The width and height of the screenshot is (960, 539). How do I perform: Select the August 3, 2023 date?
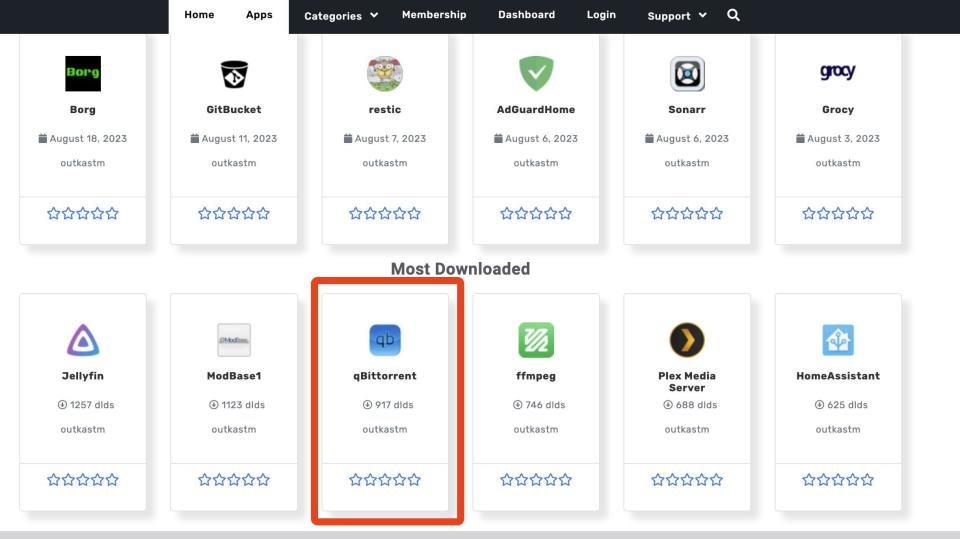coord(838,138)
